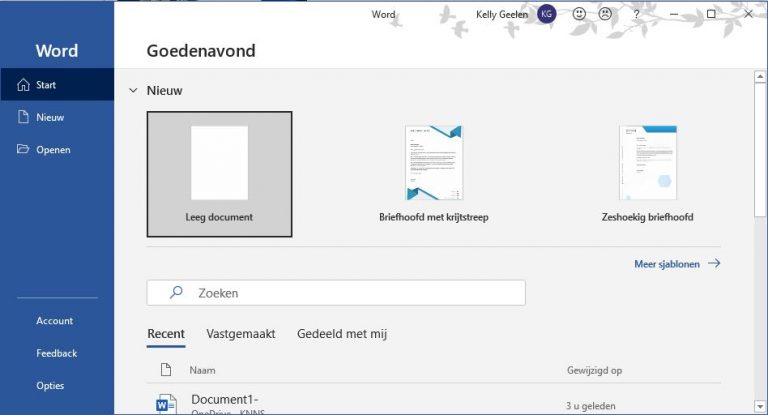Switch to the Vastgemaakt tab
The width and height of the screenshot is (768, 415).
tap(240, 334)
